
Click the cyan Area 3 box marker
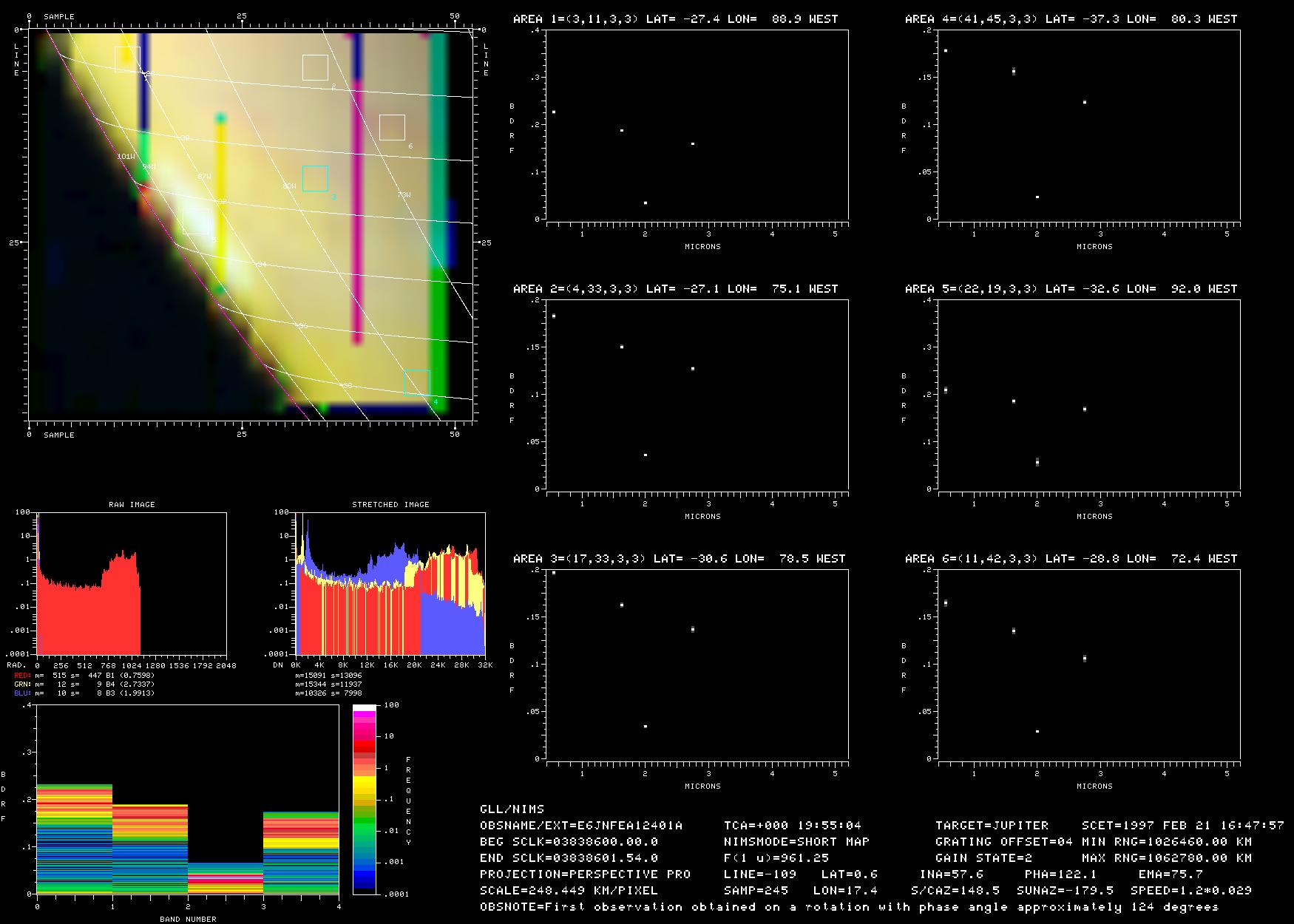click(x=315, y=179)
